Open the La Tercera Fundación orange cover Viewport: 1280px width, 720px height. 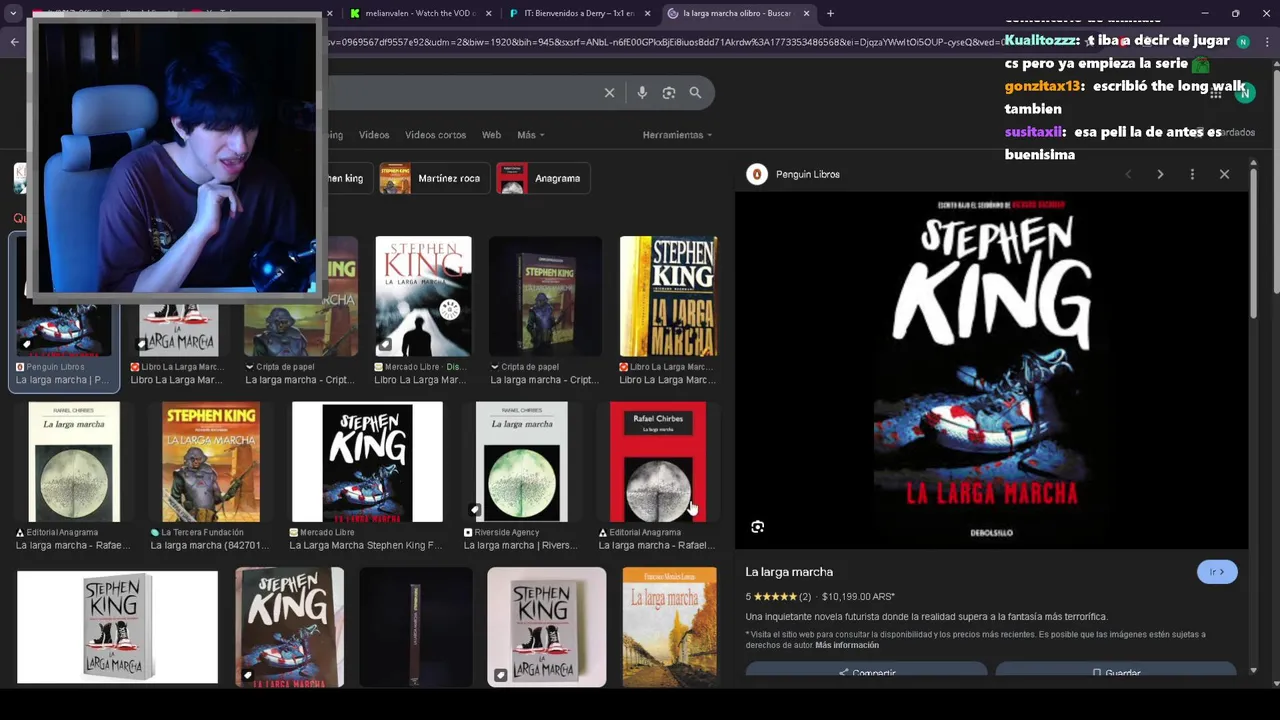[211, 462]
